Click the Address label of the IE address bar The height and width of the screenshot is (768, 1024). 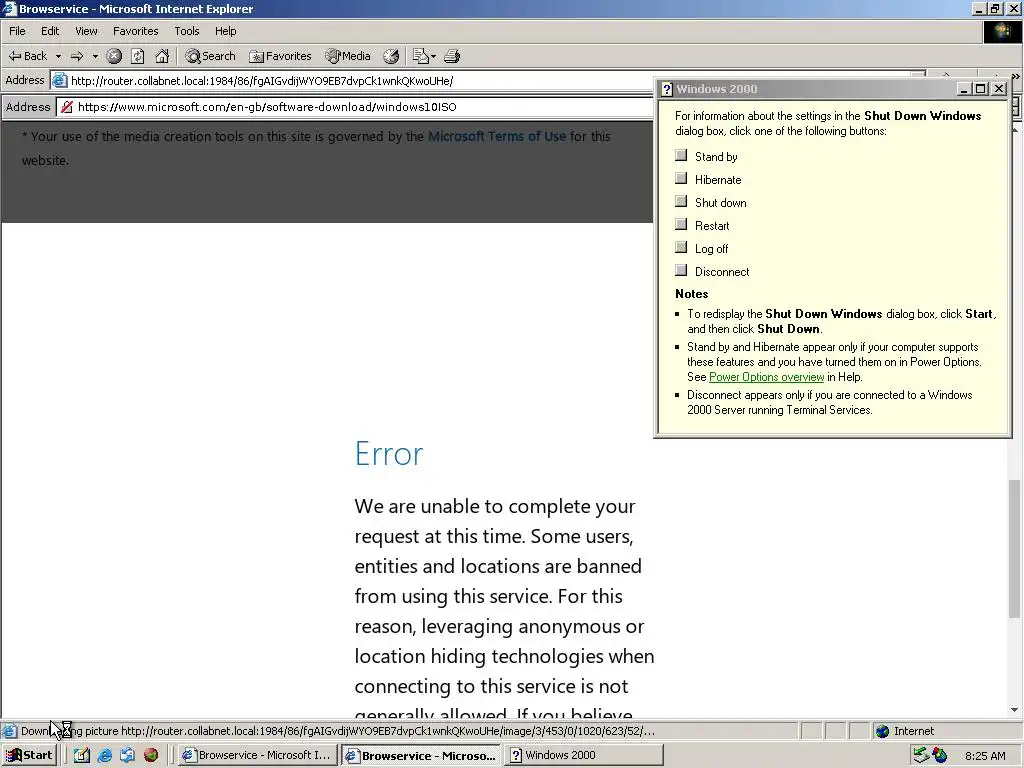pyautogui.click(x=25, y=80)
